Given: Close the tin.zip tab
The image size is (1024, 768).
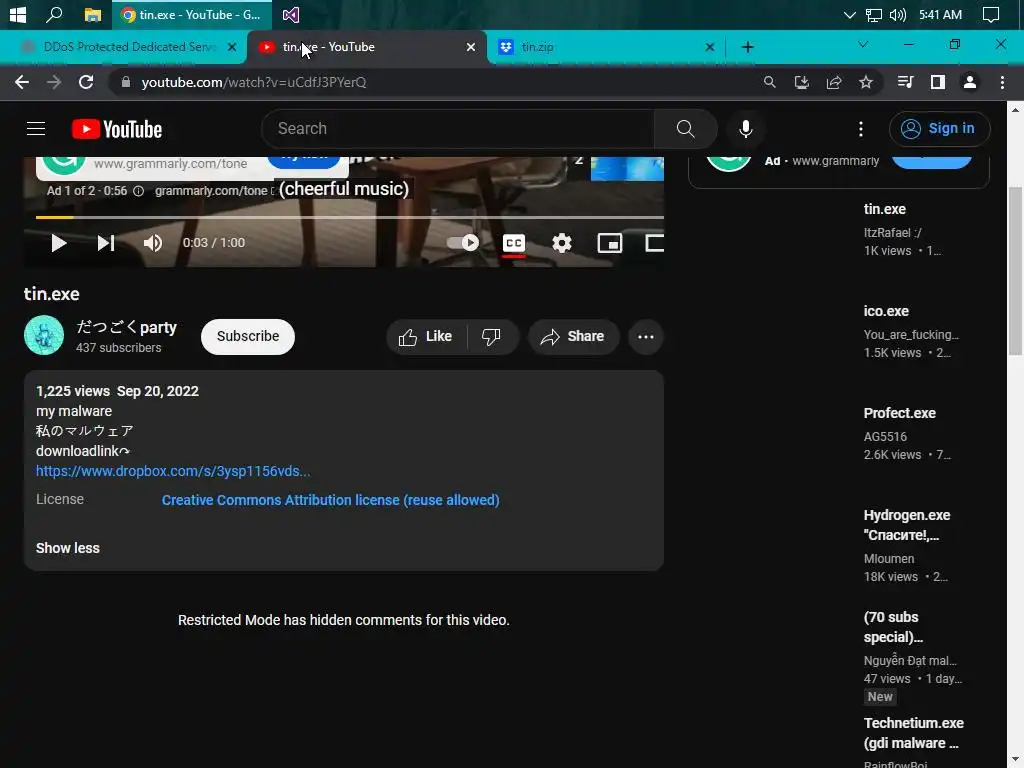Looking at the screenshot, I should click(710, 47).
